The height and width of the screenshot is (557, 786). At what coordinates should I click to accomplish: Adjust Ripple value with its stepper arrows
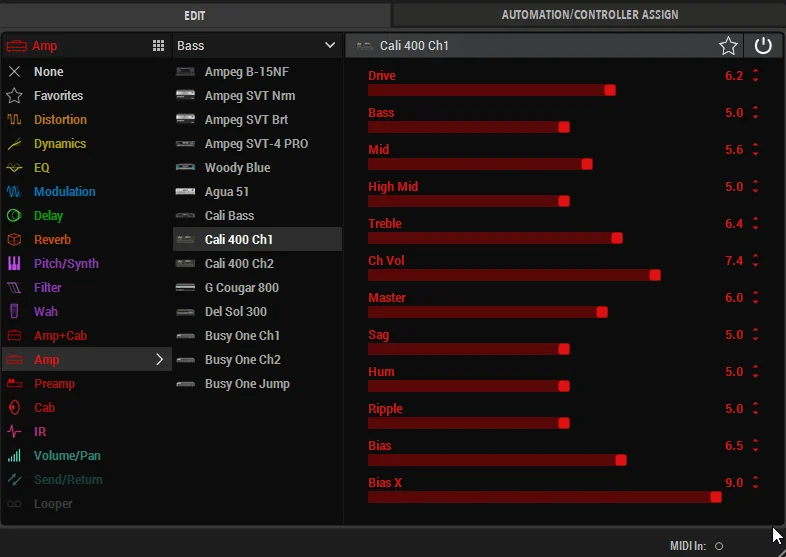(755, 409)
